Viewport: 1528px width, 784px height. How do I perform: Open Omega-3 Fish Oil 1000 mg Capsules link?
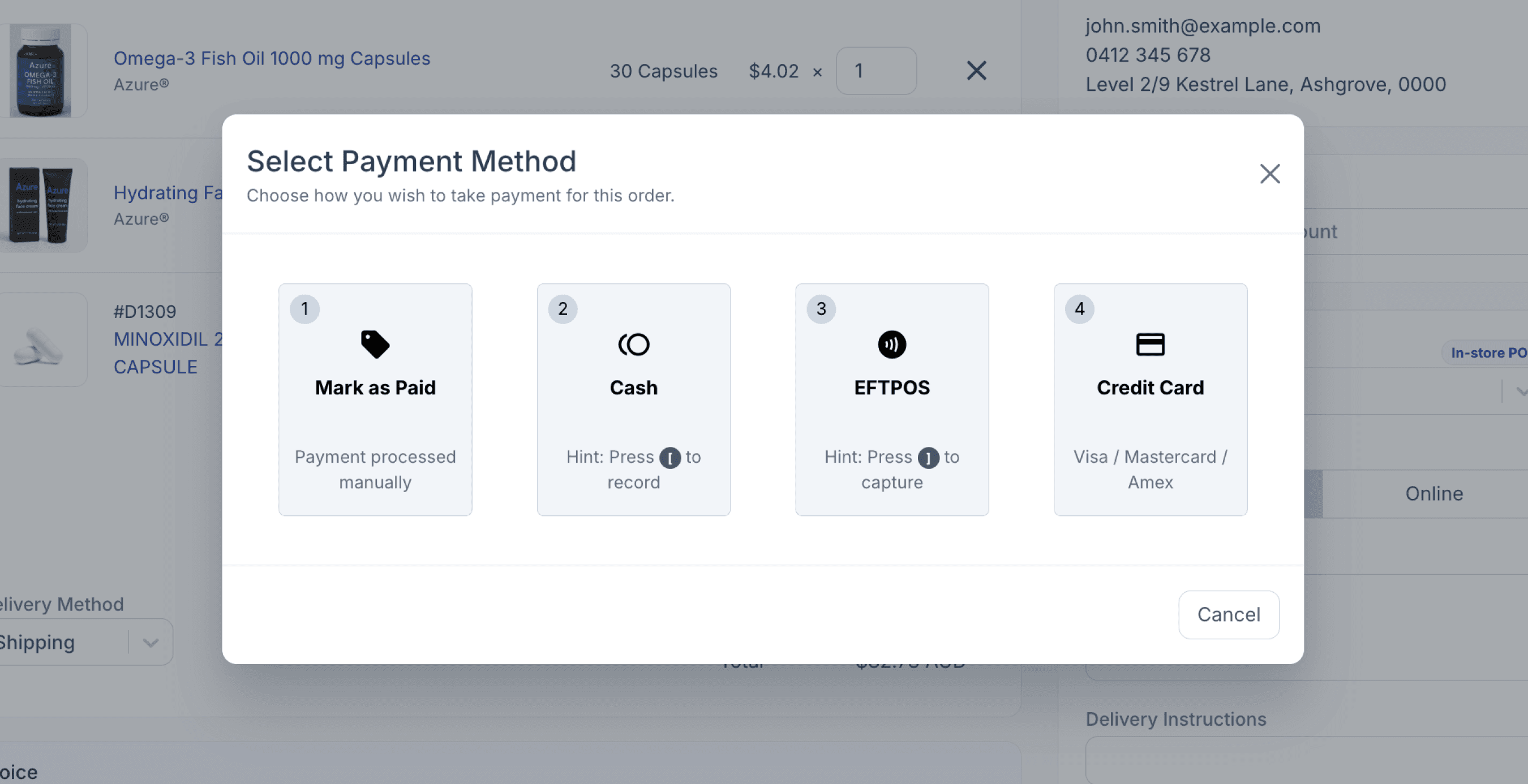pyautogui.click(x=272, y=58)
